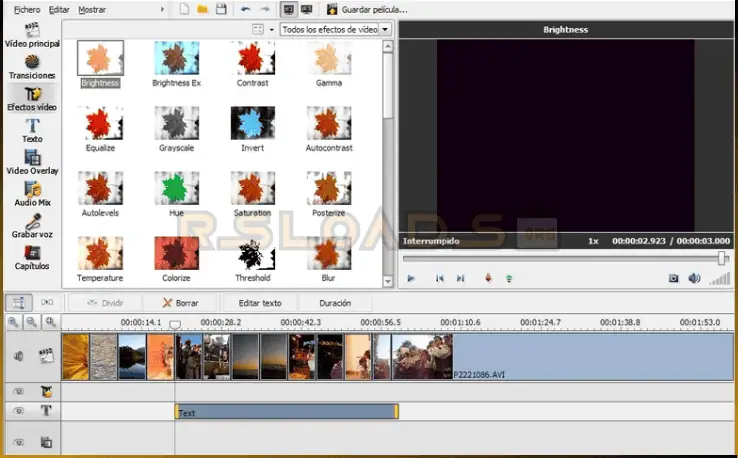Zoom in on the timeline
This screenshot has height=458, width=738.
click(14, 322)
